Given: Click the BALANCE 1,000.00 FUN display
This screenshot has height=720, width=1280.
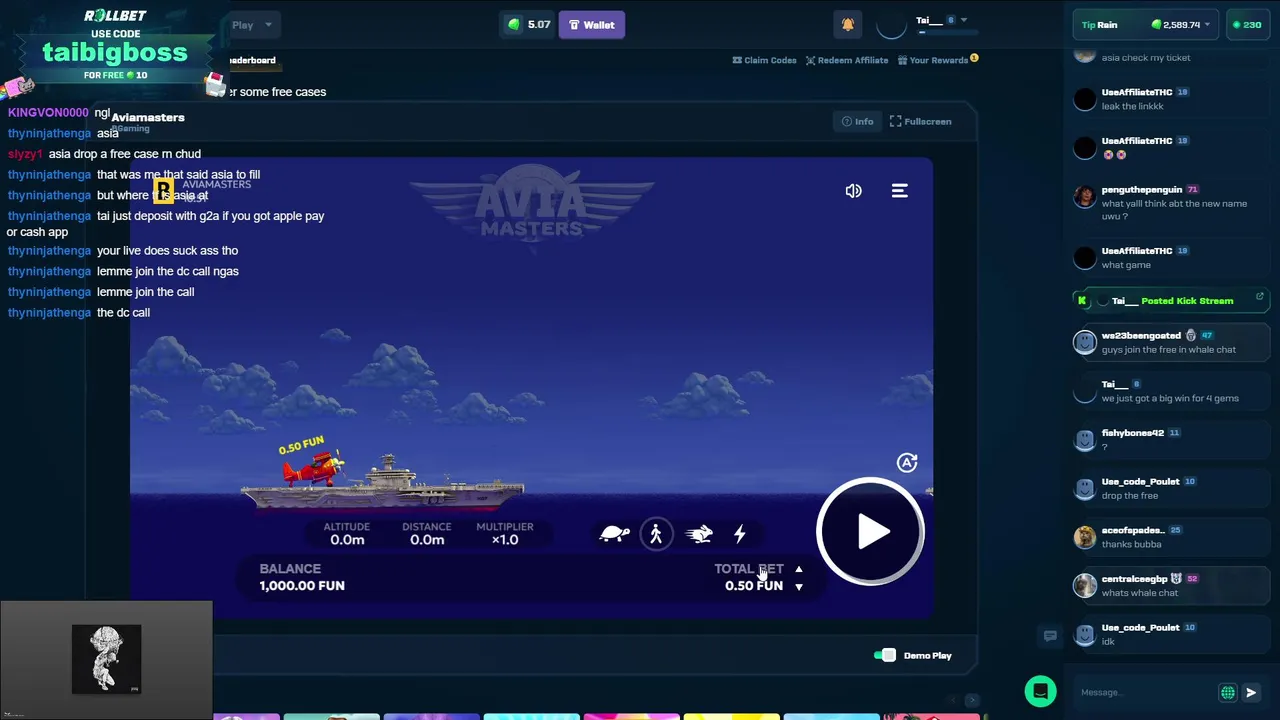Looking at the screenshot, I should point(302,577).
